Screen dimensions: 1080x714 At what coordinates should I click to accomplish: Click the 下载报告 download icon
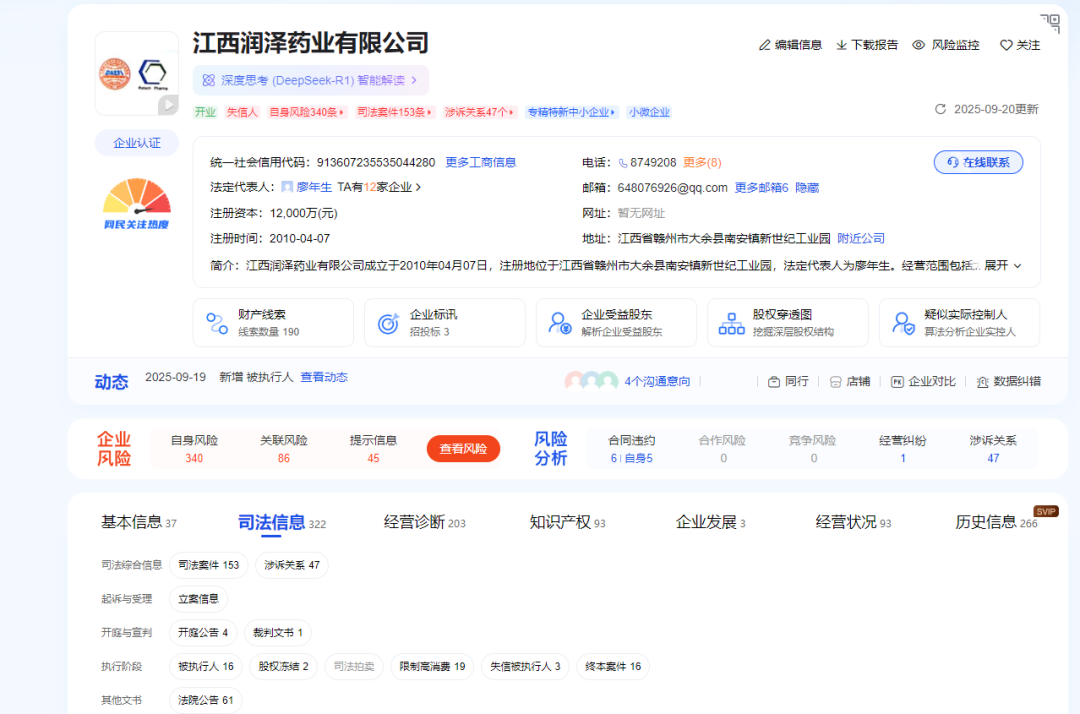pyautogui.click(x=842, y=45)
